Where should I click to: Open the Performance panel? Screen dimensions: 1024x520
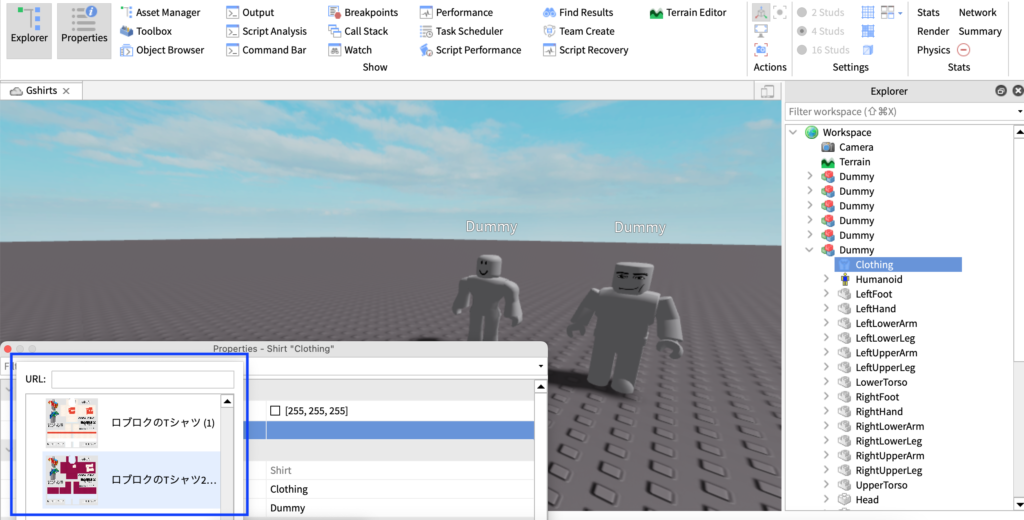(x=456, y=12)
